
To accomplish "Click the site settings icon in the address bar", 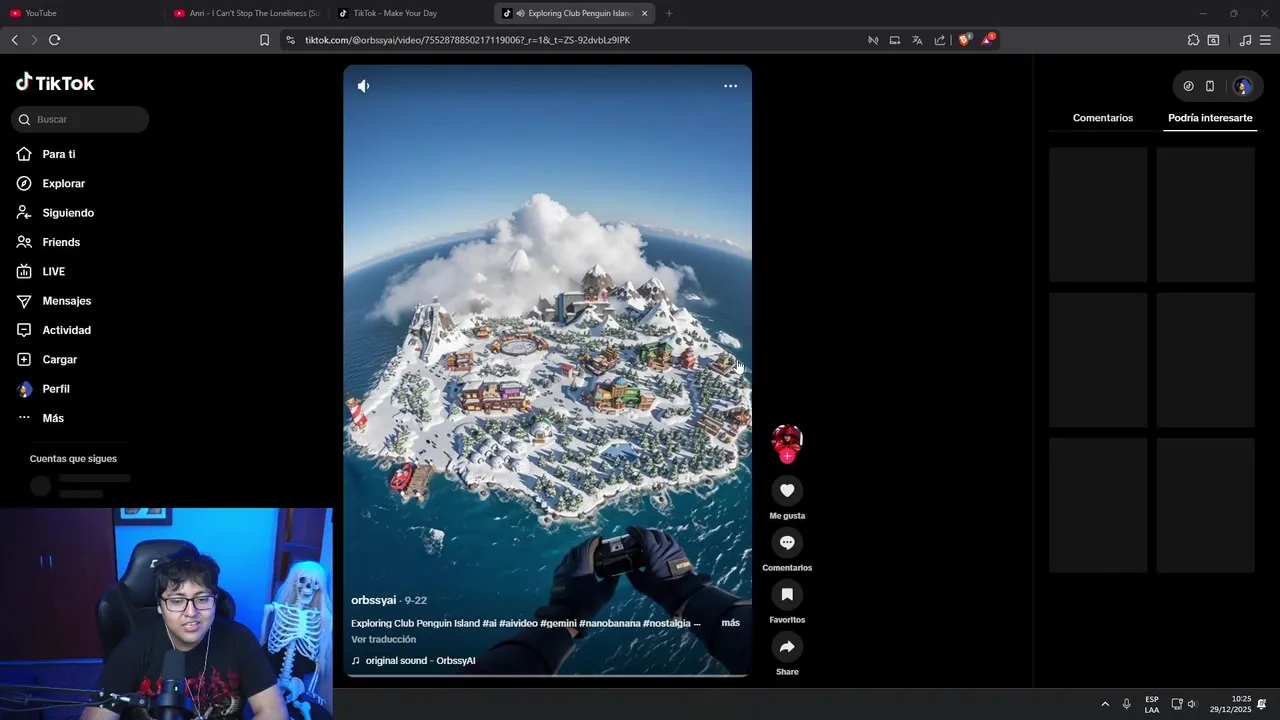I will (290, 40).
